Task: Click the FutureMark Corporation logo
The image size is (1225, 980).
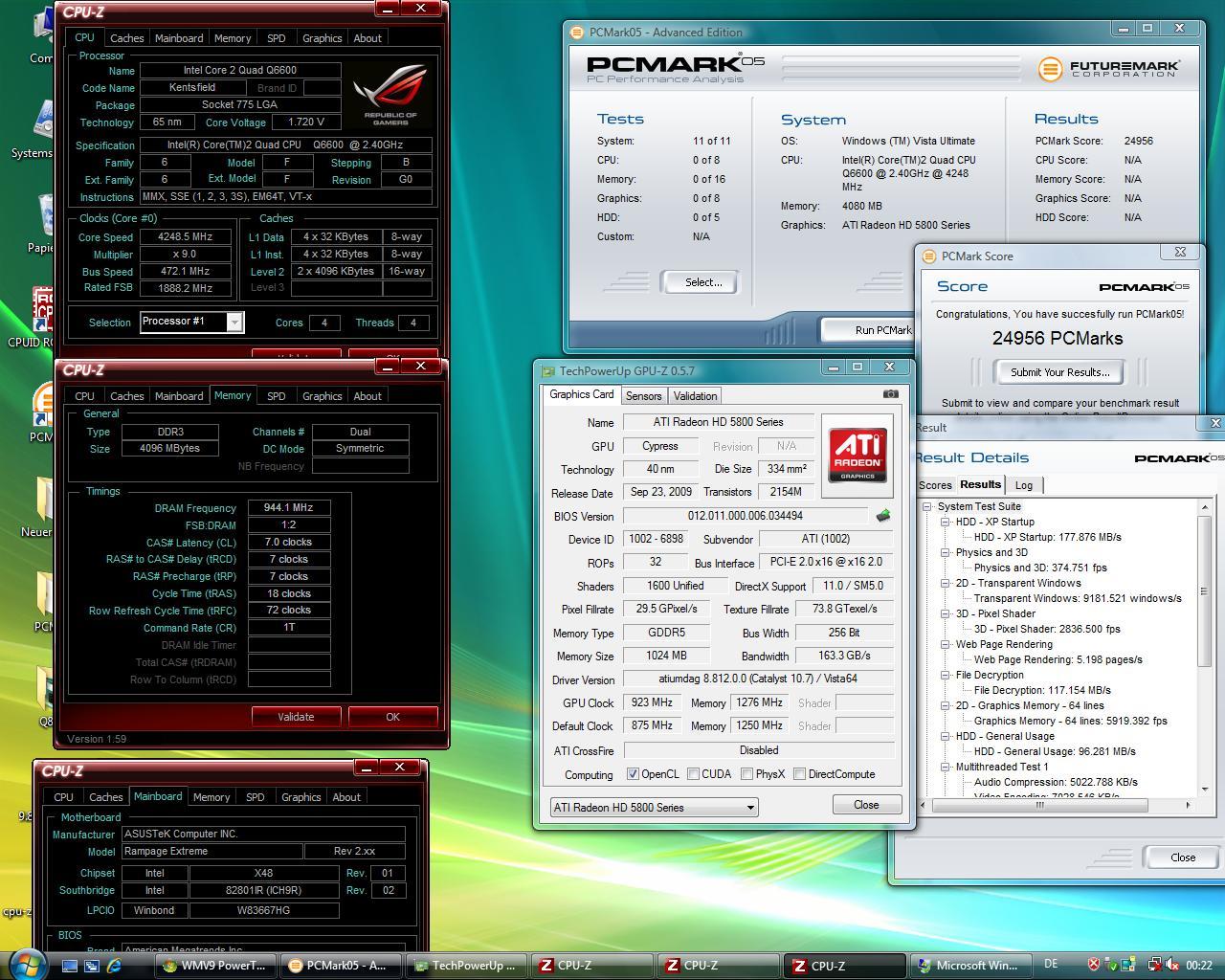Action: [x=1109, y=69]
